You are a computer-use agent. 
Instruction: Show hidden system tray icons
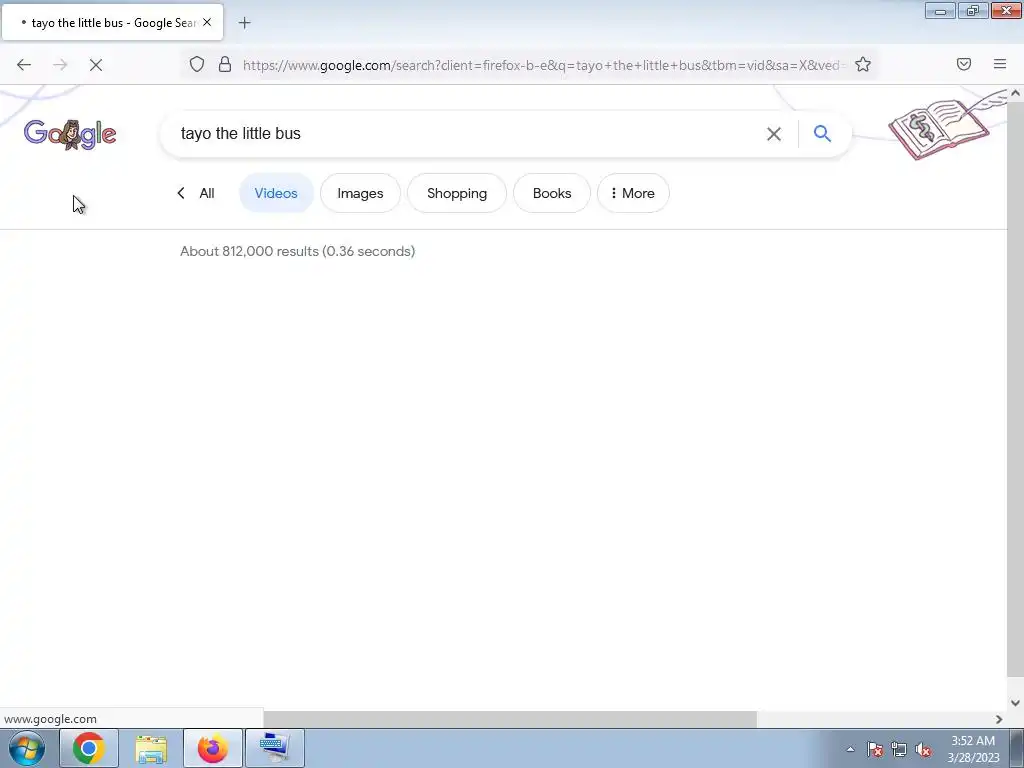pos(850,749)
